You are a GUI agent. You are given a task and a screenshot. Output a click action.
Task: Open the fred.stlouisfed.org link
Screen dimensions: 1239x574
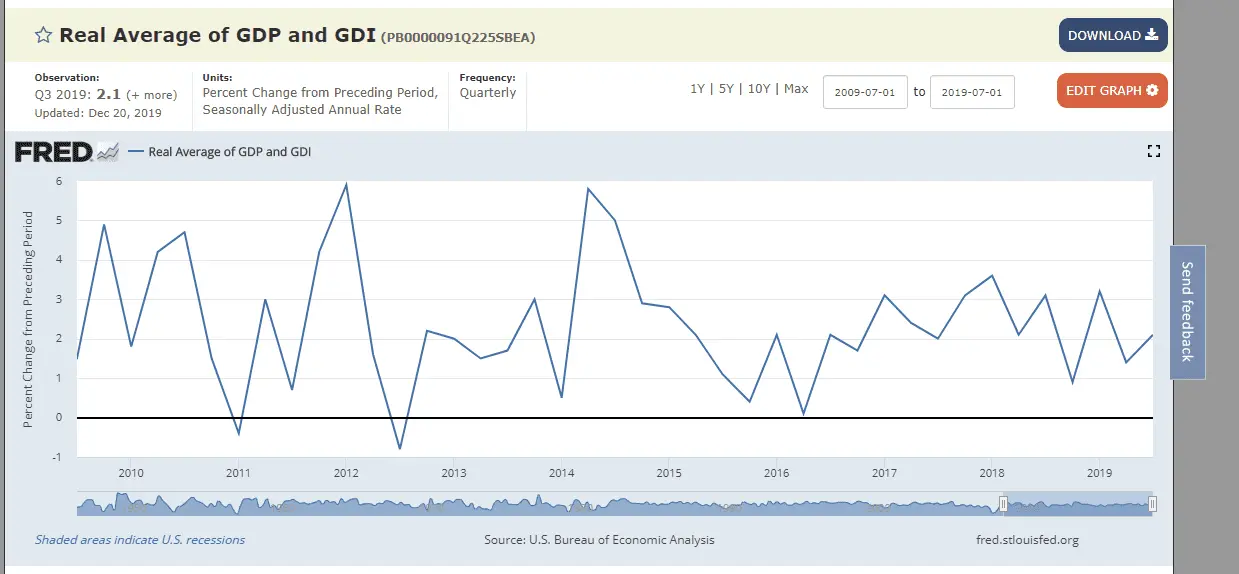pos(1026,540)
